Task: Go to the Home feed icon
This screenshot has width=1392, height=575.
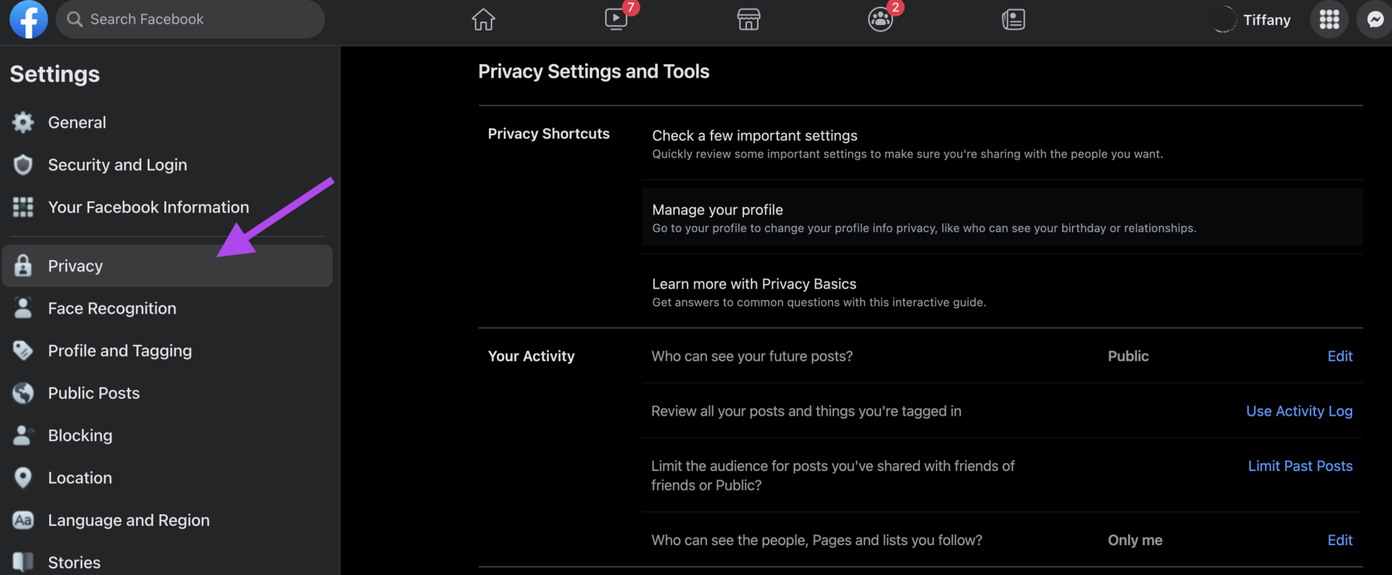Action: (483, 19)
